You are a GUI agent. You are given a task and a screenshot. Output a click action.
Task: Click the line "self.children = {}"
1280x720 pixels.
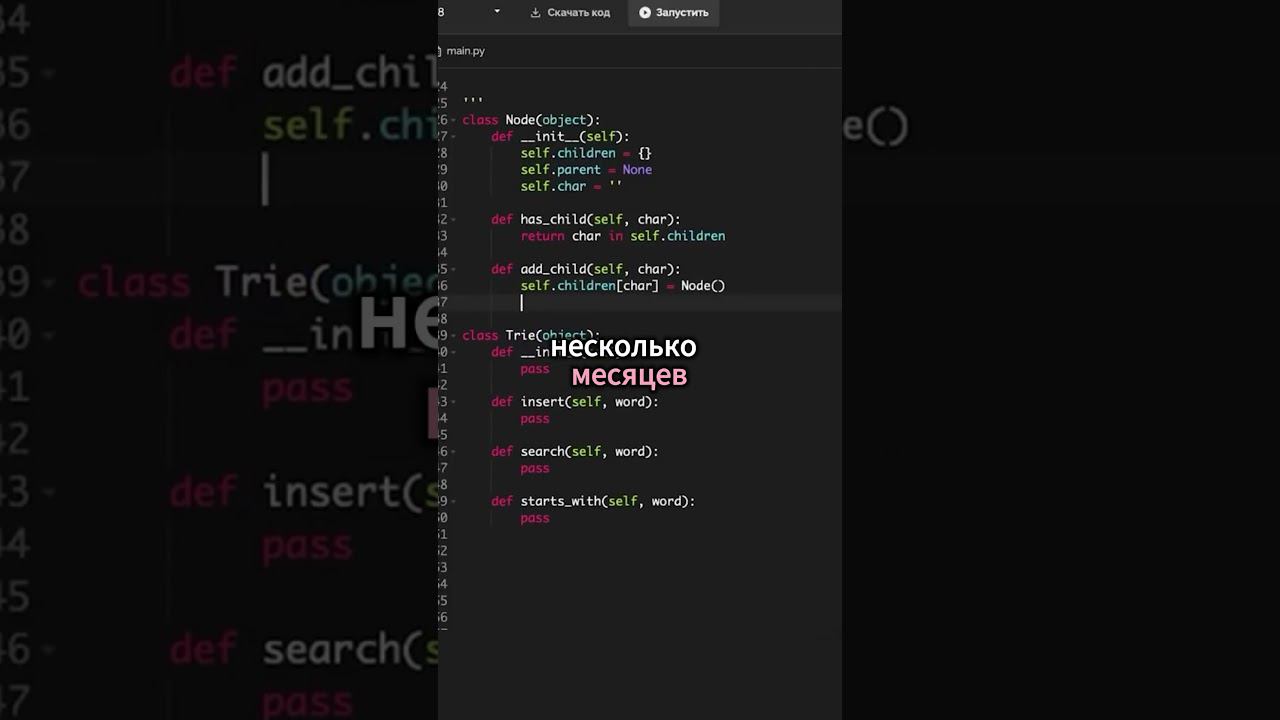(x=586, y=153)
